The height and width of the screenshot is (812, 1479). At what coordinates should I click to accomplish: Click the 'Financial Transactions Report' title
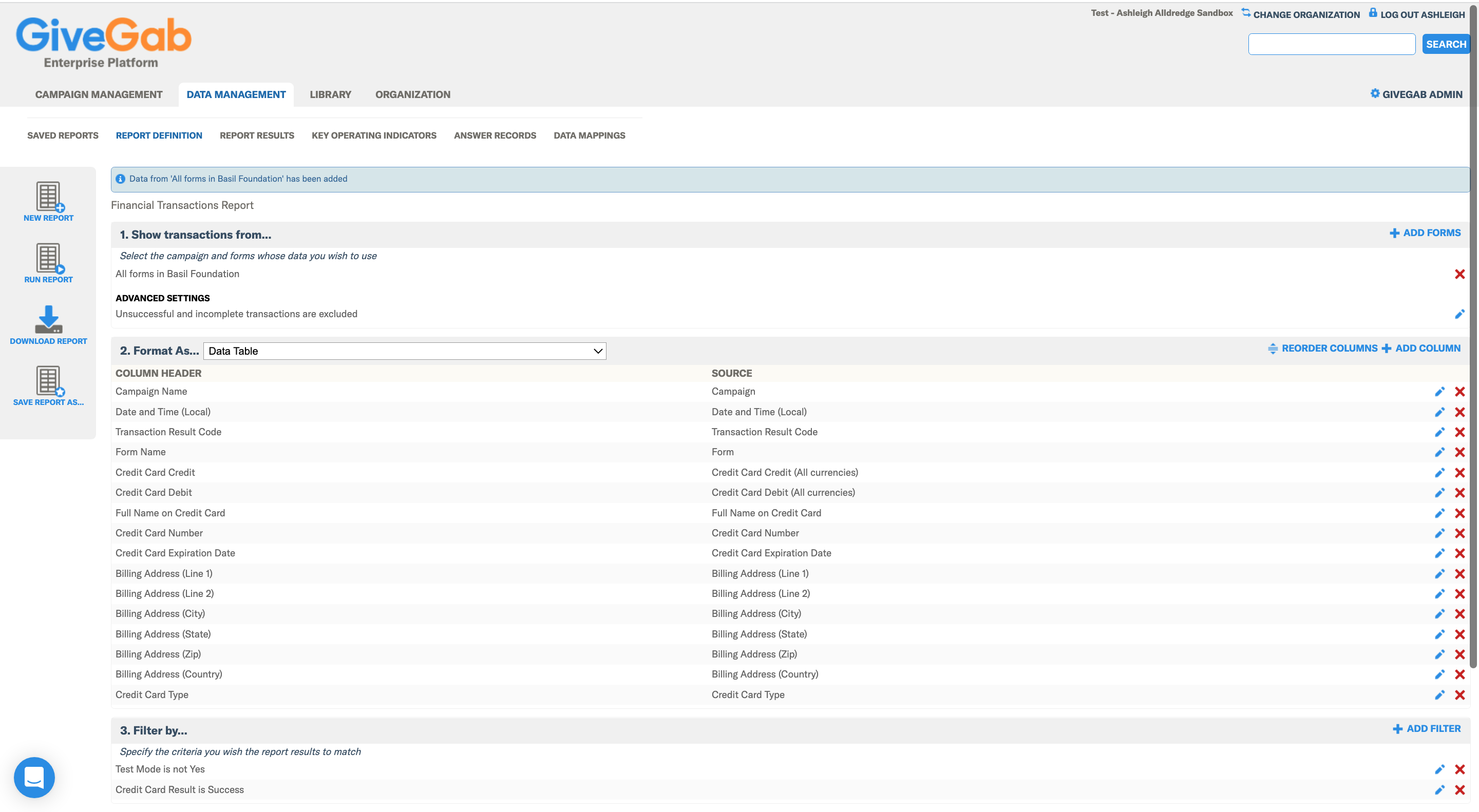182,205
